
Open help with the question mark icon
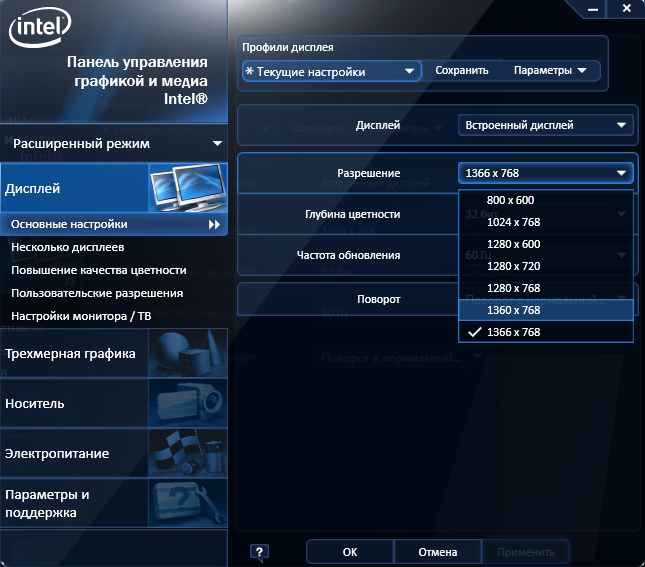tap(259, 552)
